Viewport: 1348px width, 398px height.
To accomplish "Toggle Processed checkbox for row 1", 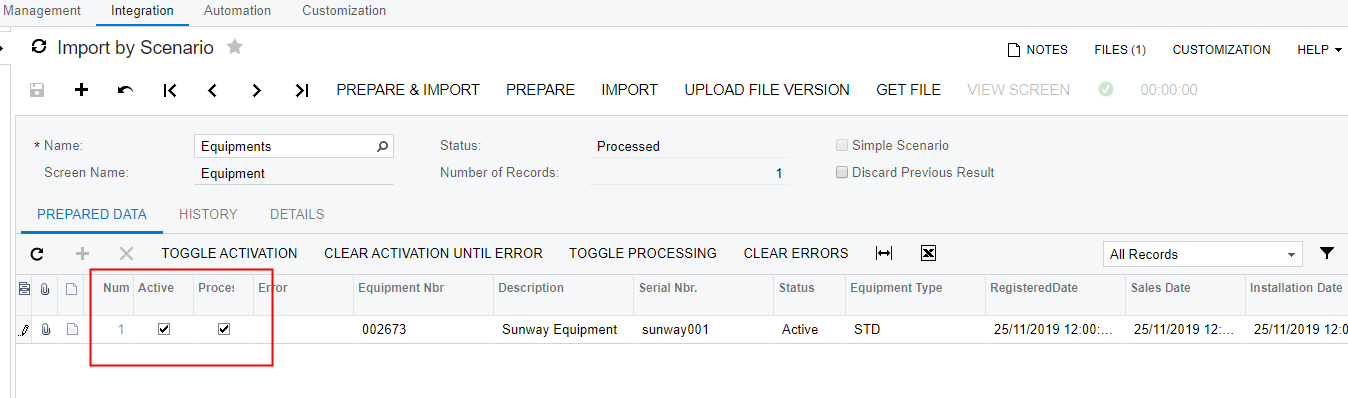I will coord(224,329).
